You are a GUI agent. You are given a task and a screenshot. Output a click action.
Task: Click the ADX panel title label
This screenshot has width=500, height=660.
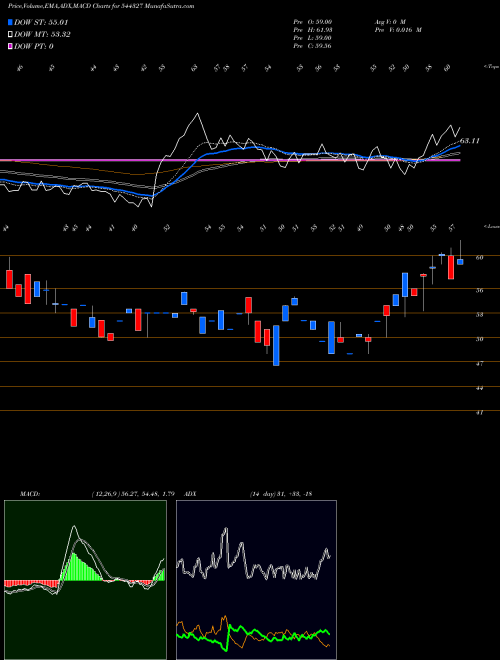[x=190, y=494]
